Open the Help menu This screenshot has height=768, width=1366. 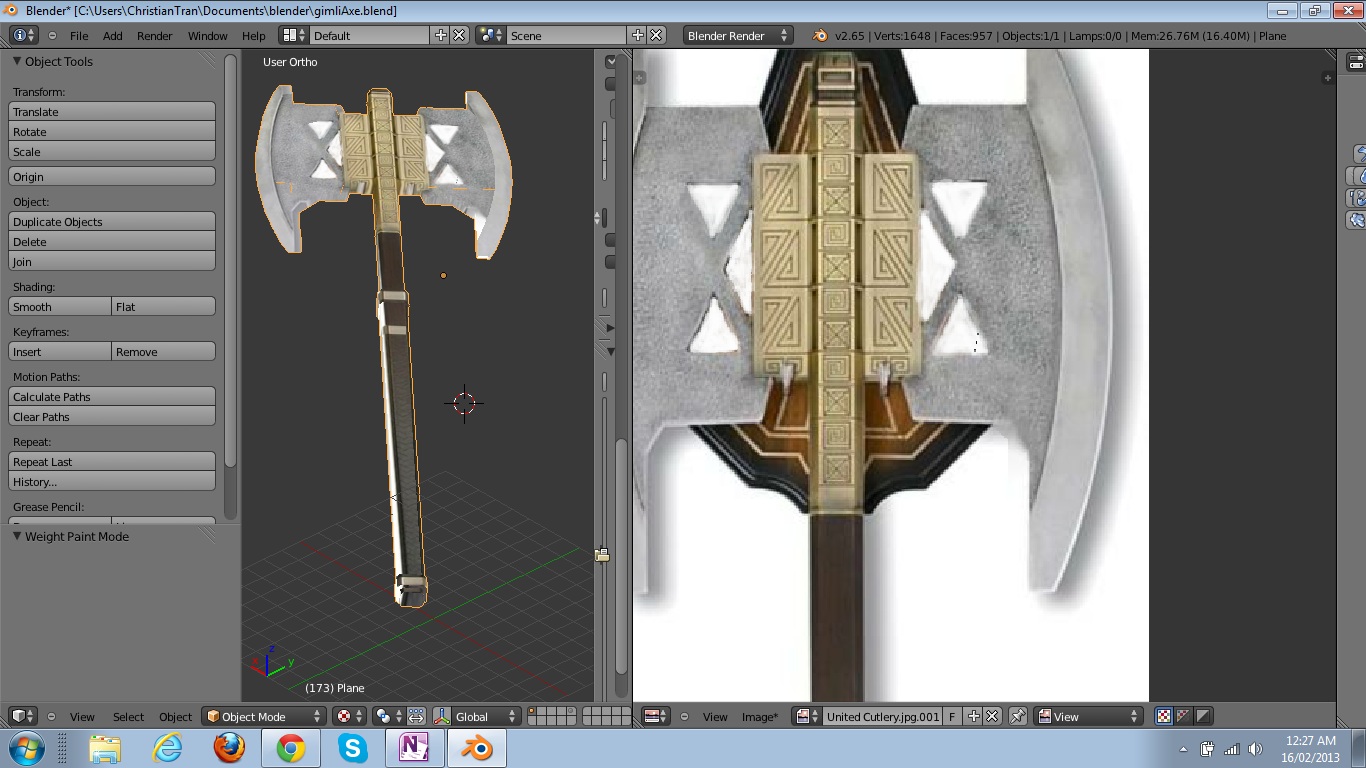[x=254, y=35]
